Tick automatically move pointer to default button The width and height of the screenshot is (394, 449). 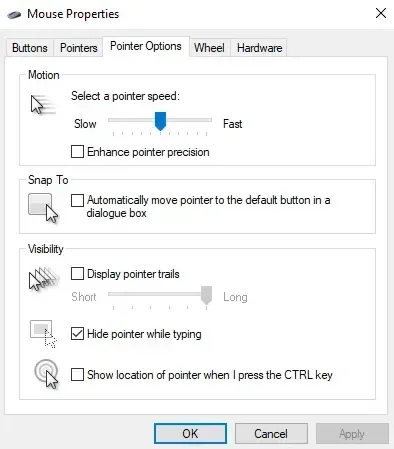tap(77, 200)
